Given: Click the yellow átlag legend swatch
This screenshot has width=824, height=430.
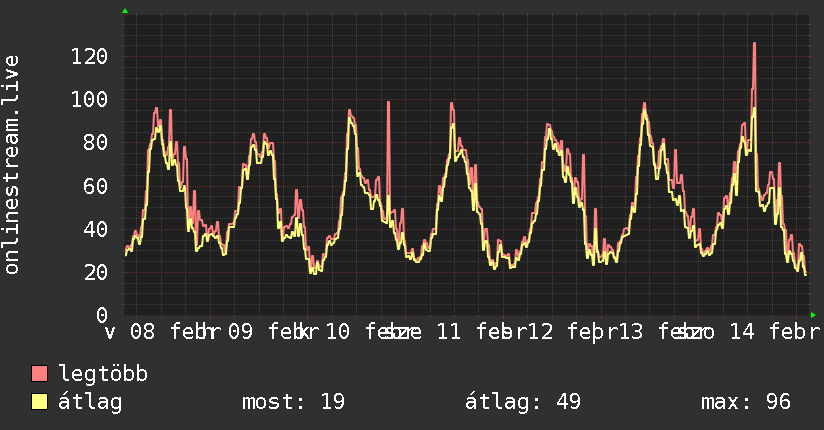Looking at the screenshot, I should click(39, 401).
